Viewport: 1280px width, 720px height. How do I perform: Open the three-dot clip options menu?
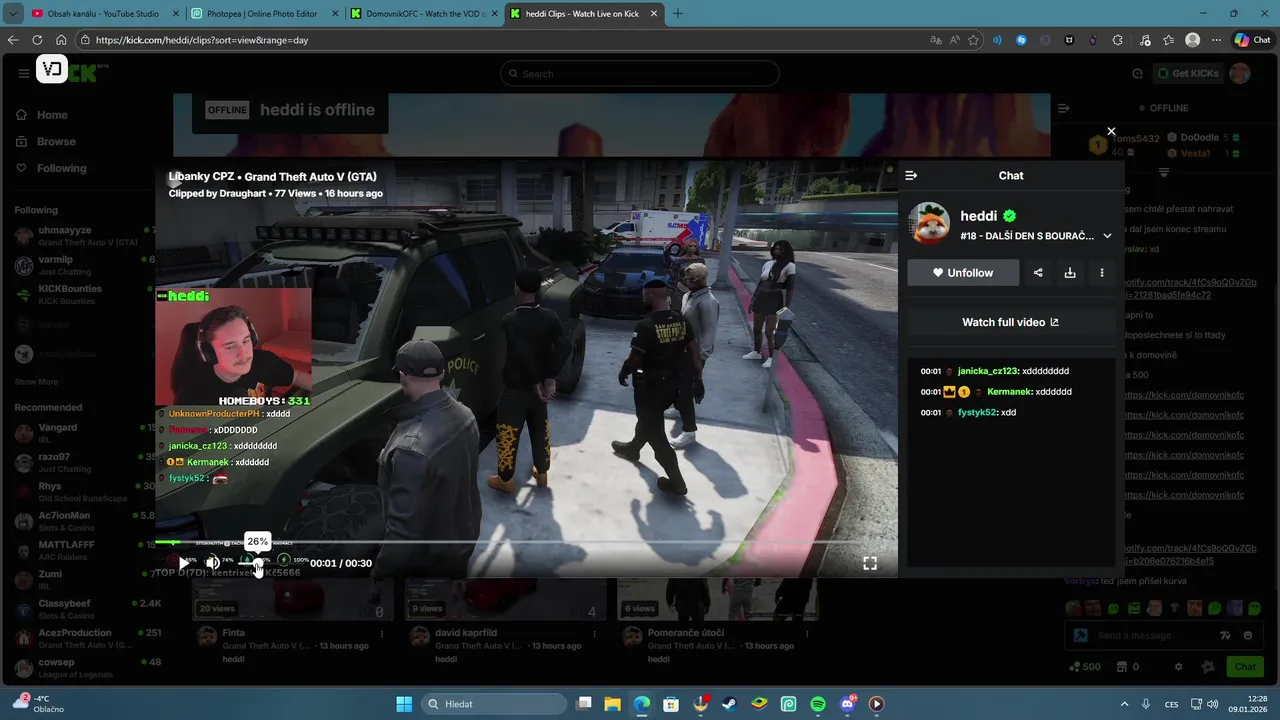(x=1102, y=273)
